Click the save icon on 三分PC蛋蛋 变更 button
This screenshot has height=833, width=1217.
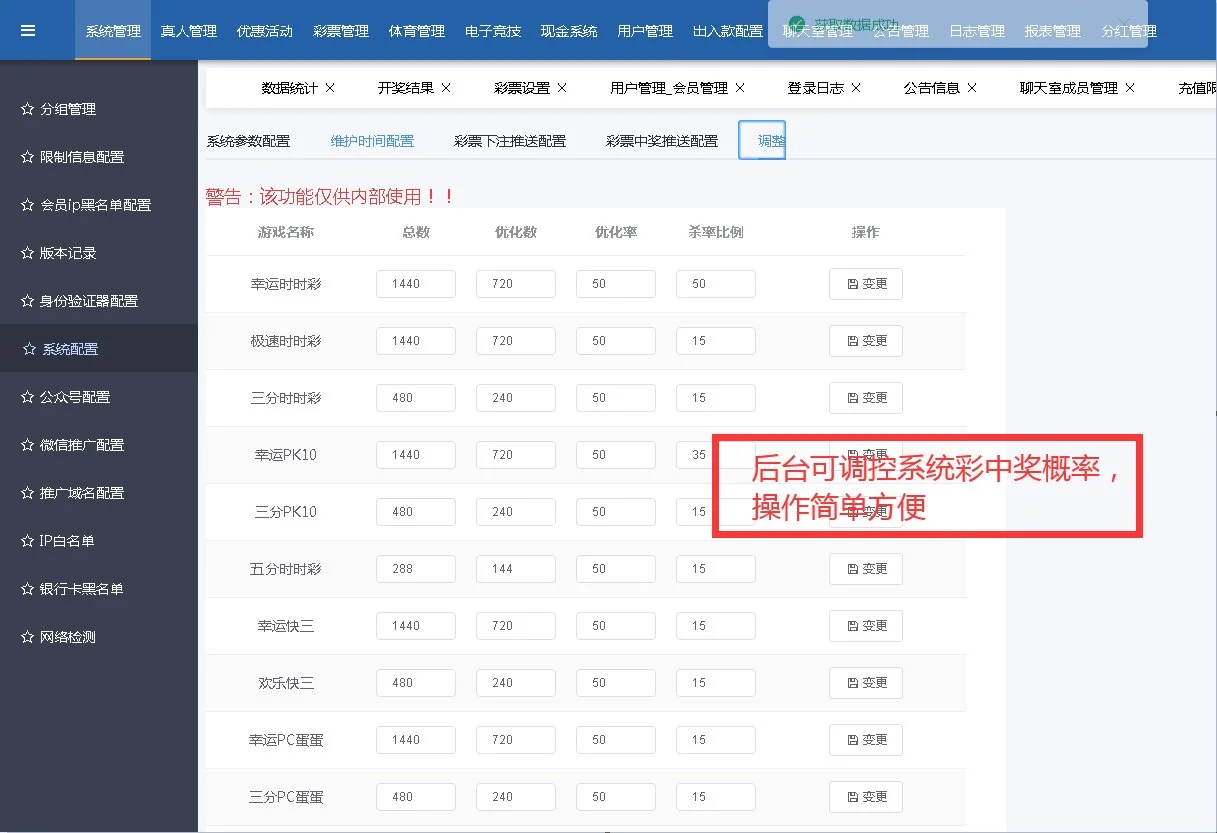point(852,797)
